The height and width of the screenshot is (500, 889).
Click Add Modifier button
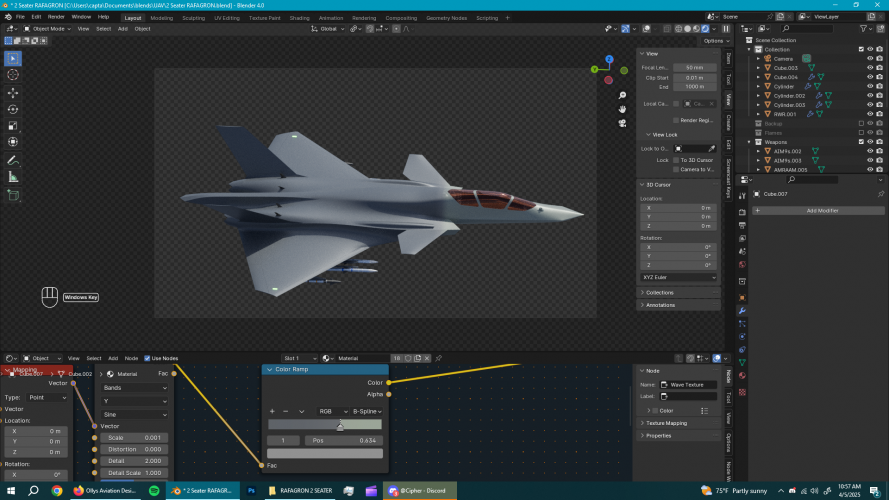pyautogui.click(x=818, y=210)
